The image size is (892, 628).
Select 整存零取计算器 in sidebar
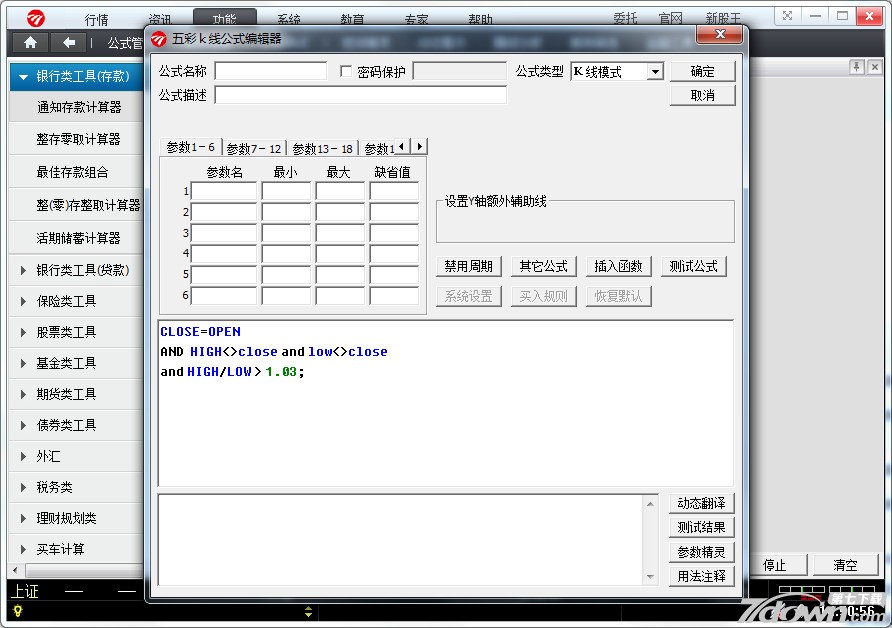pyautogui.click(x=78, y=139)
